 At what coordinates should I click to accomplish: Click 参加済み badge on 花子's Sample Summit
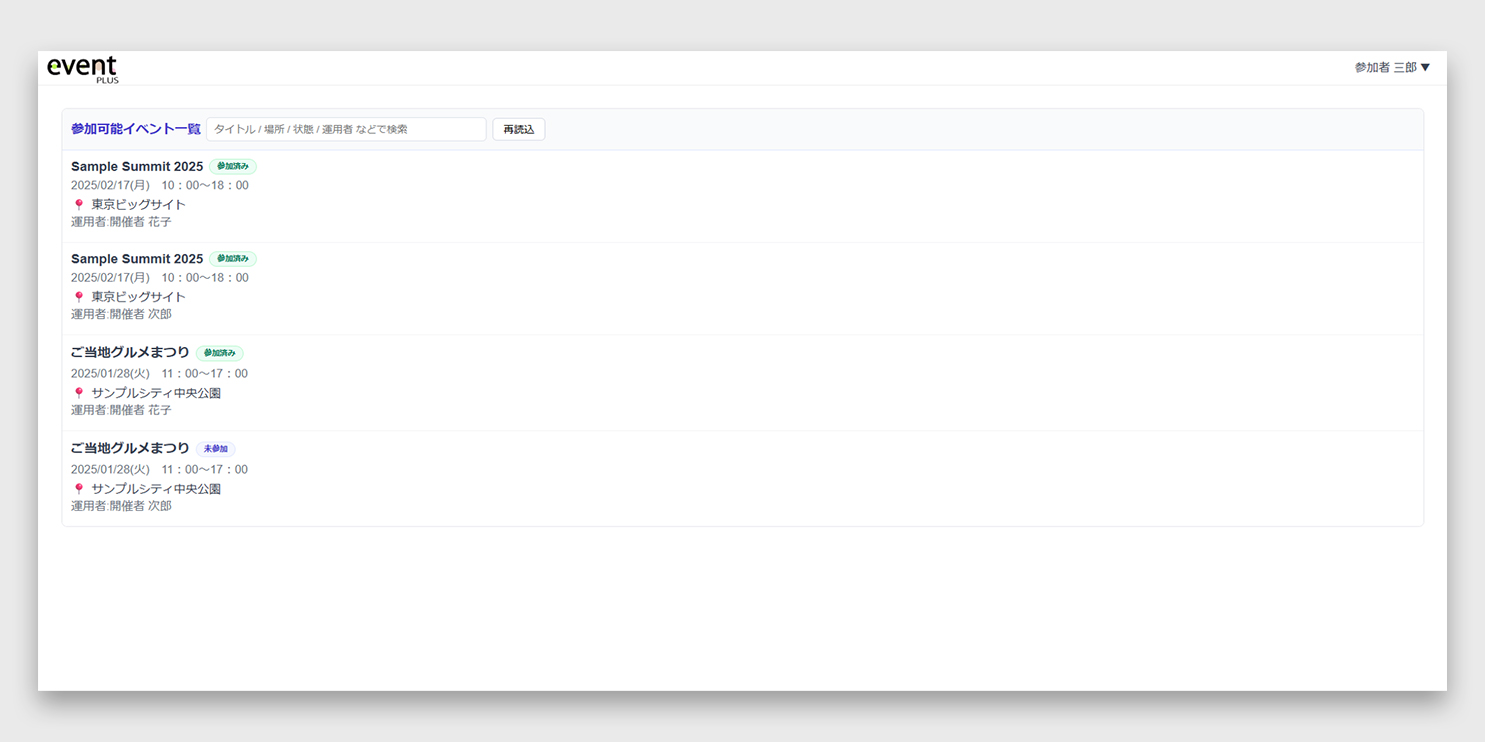233,167
